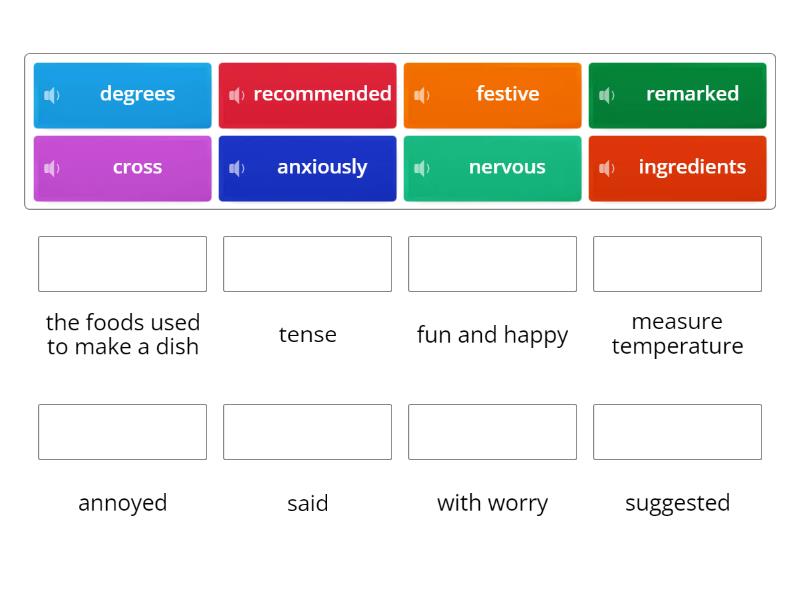Click the speaker icon on 'anxiously'

pyautogui.click(x=236, y=168)
